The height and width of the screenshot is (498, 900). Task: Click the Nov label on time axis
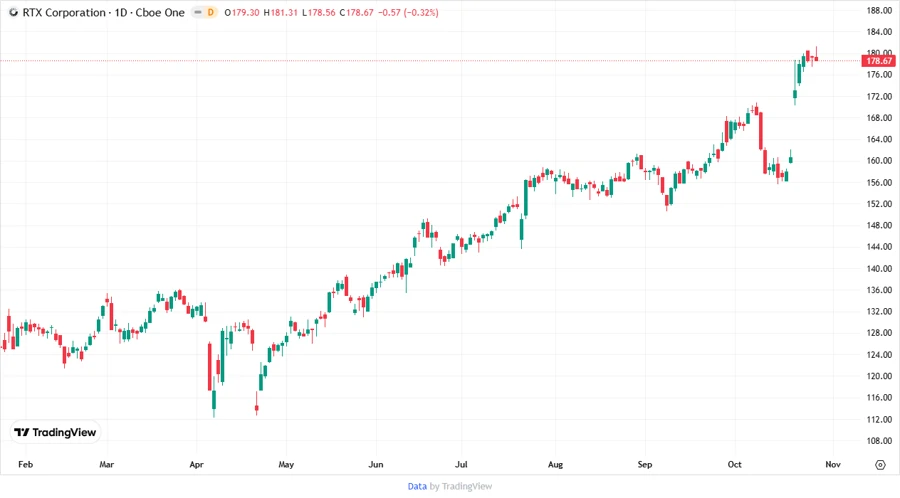coord(833,464)
